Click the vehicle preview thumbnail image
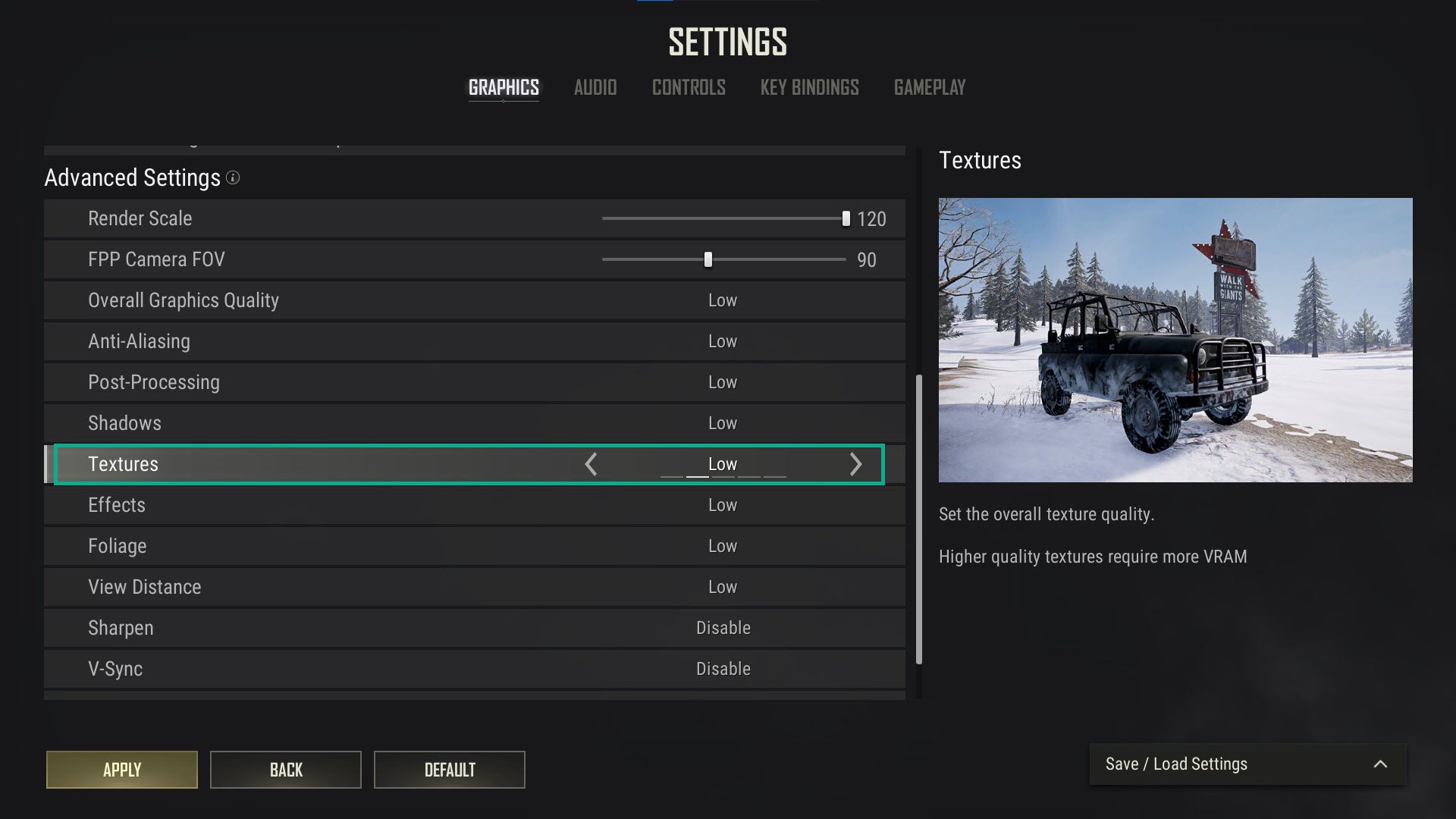Image resolution: width=1456 pixels, height=819 pixels. click(1175, 339)
